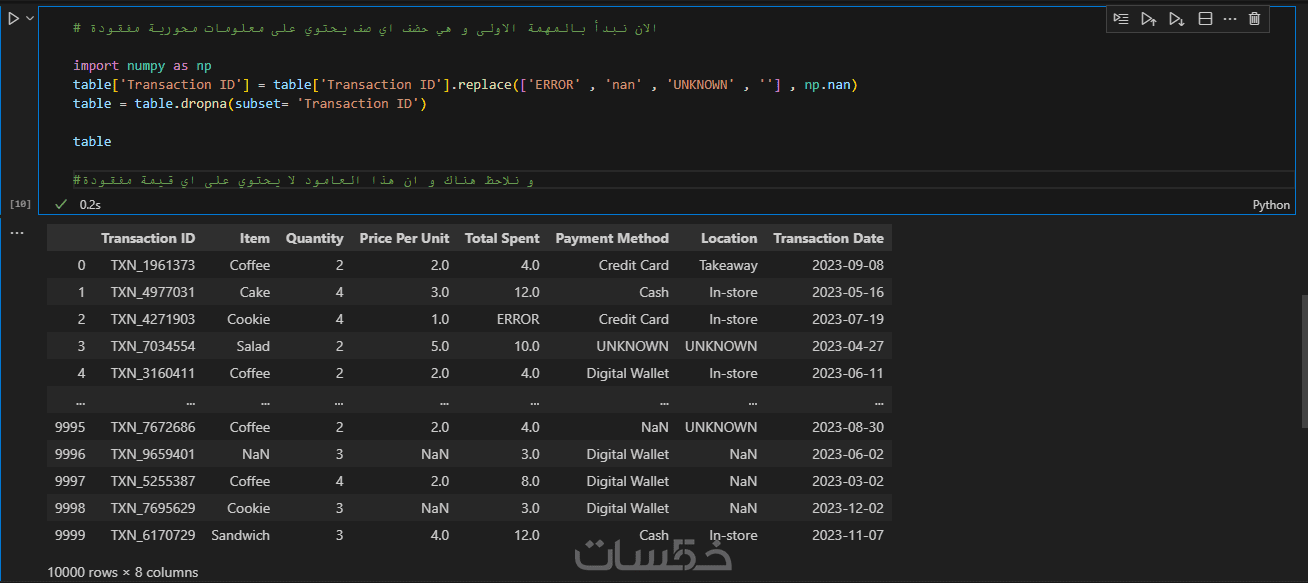
Task: Place cursor on the import numpy line
Action: [142, 66]
